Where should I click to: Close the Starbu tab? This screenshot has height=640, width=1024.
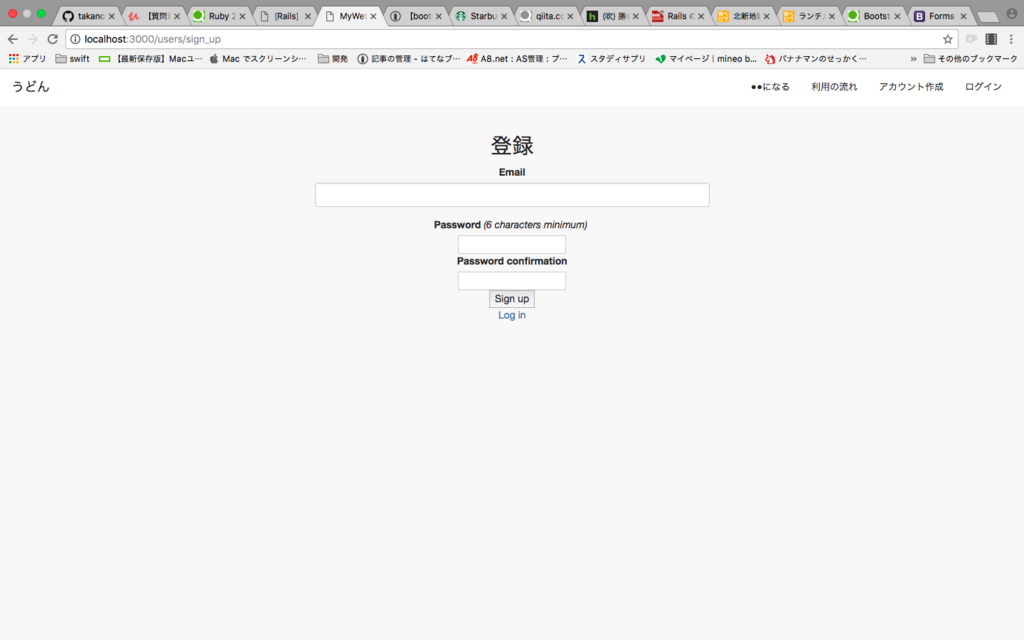(504, 16)
